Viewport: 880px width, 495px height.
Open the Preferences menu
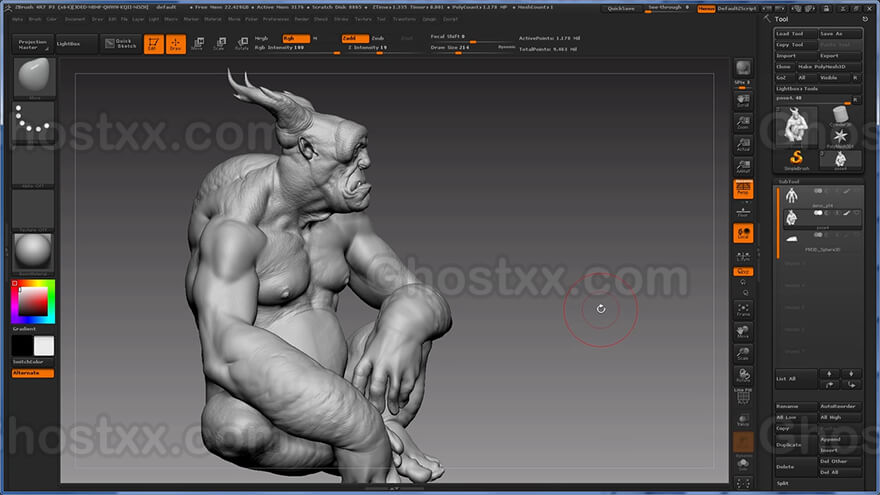(276, 19)
